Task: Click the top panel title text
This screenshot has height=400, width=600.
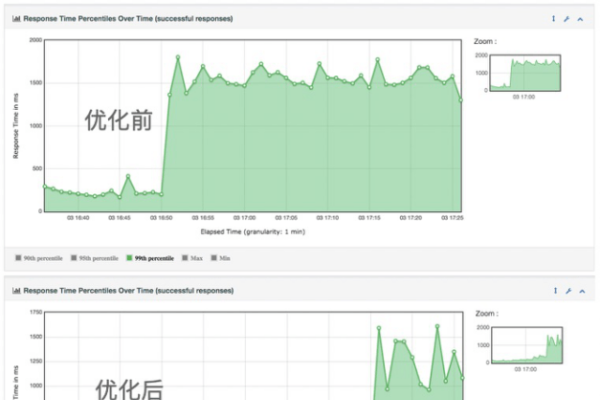Action: pyautogui.click(x=128, y=18)
